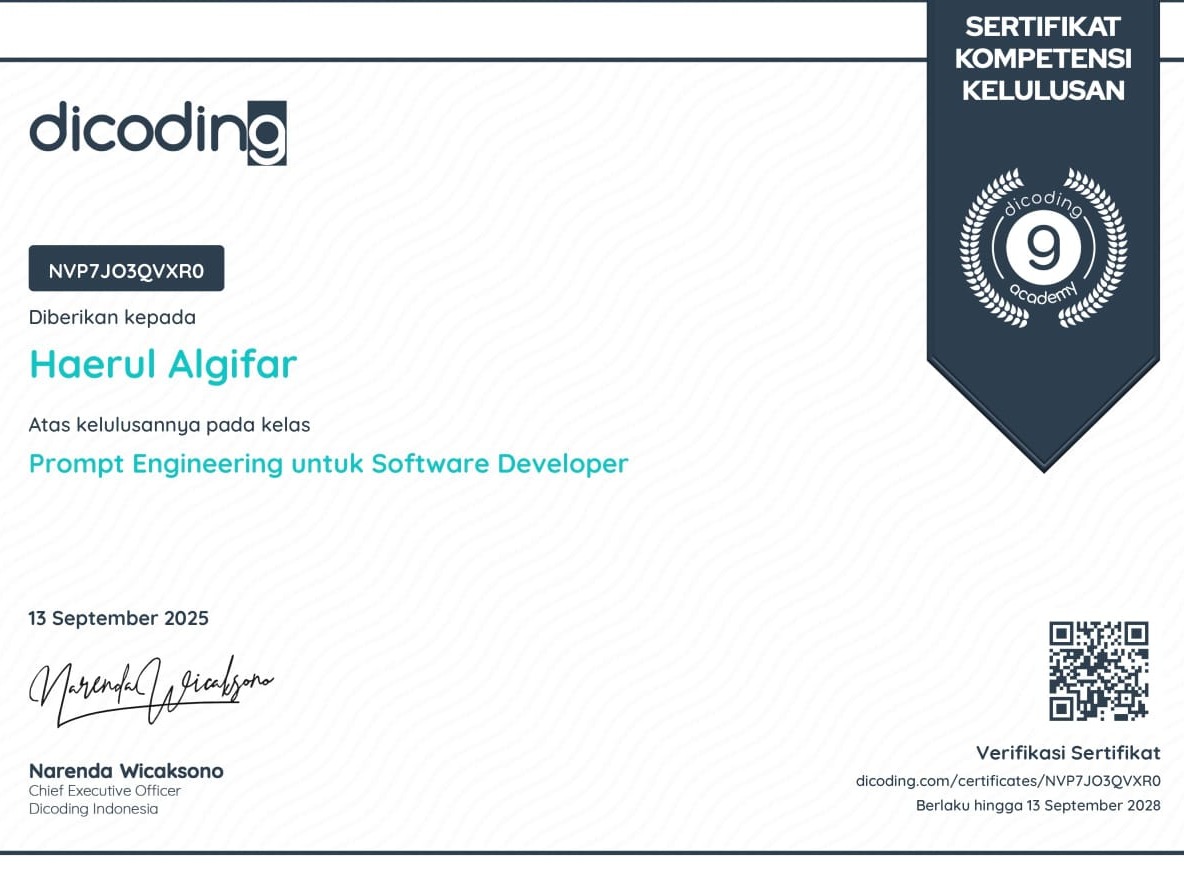Click the 'Verifikasi Sertifikat' heading
This screenshot has height=888, width=1184.
click(1068, 753)
